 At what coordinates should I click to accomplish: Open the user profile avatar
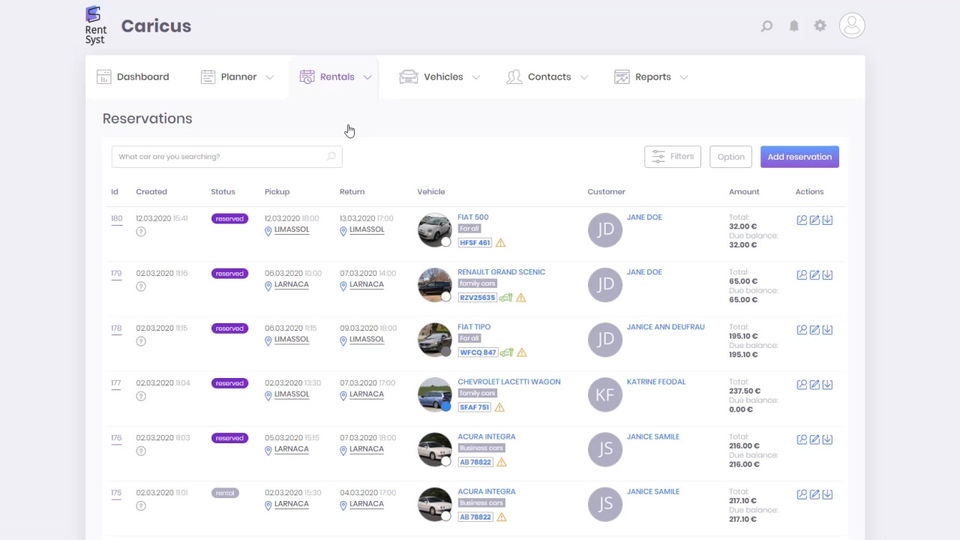tap(852, 26)
